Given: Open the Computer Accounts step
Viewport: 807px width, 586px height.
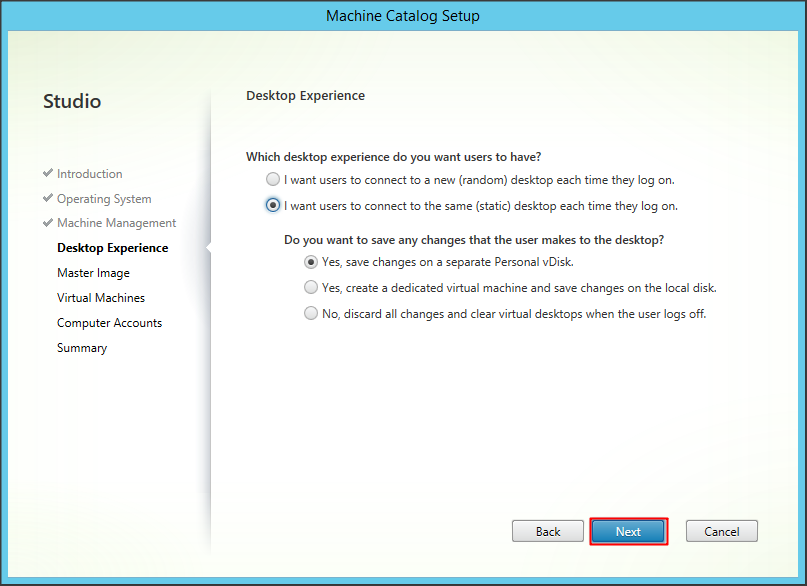Looking at the screenshot, I should click(x=109, y=323).
